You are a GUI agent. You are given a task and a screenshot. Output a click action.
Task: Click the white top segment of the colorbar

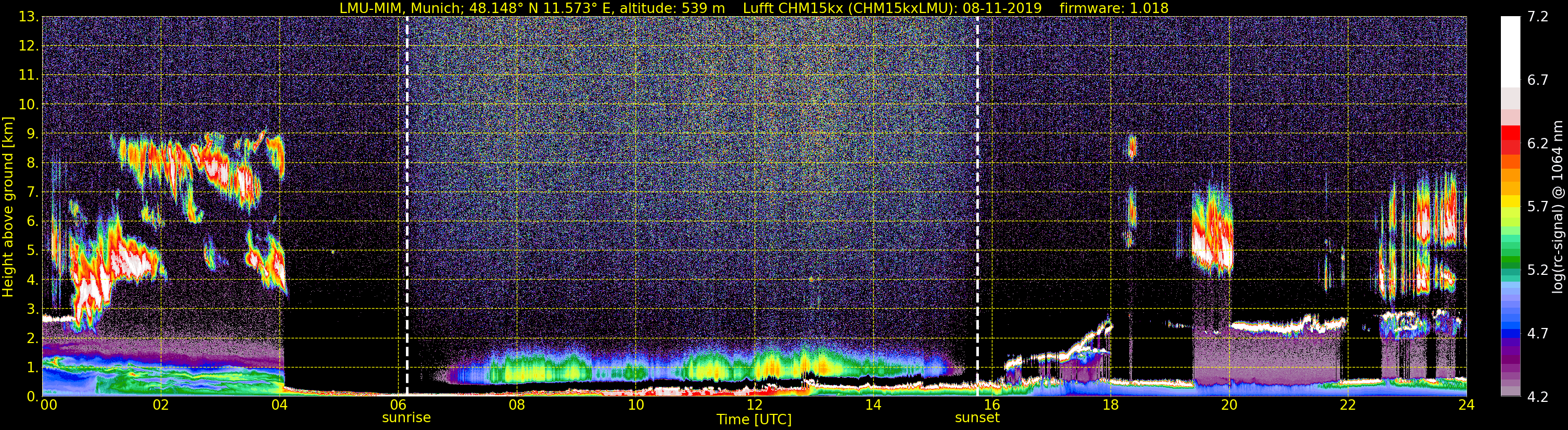click(x=1510, y=52)
